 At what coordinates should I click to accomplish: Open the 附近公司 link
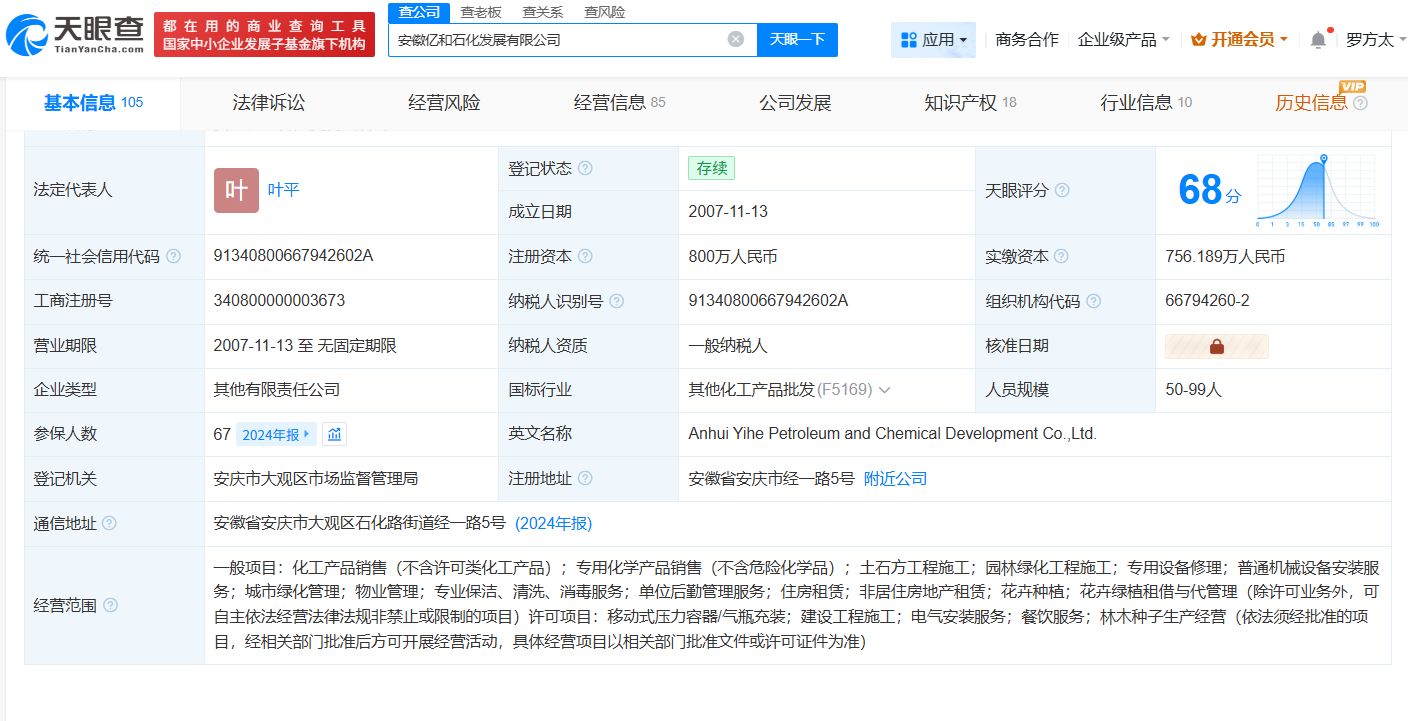(895, 479)
